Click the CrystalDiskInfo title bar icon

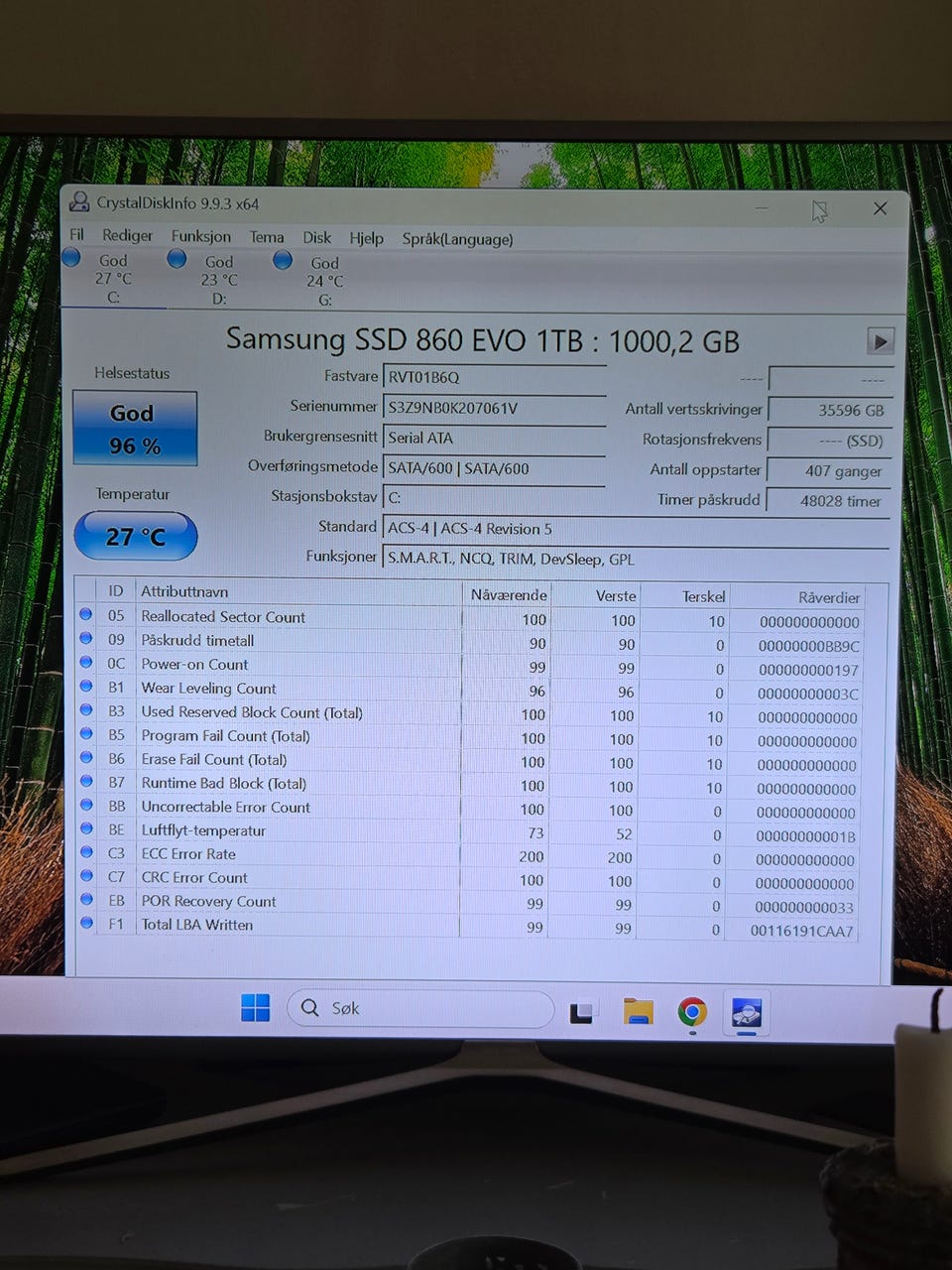click(78, 202)
